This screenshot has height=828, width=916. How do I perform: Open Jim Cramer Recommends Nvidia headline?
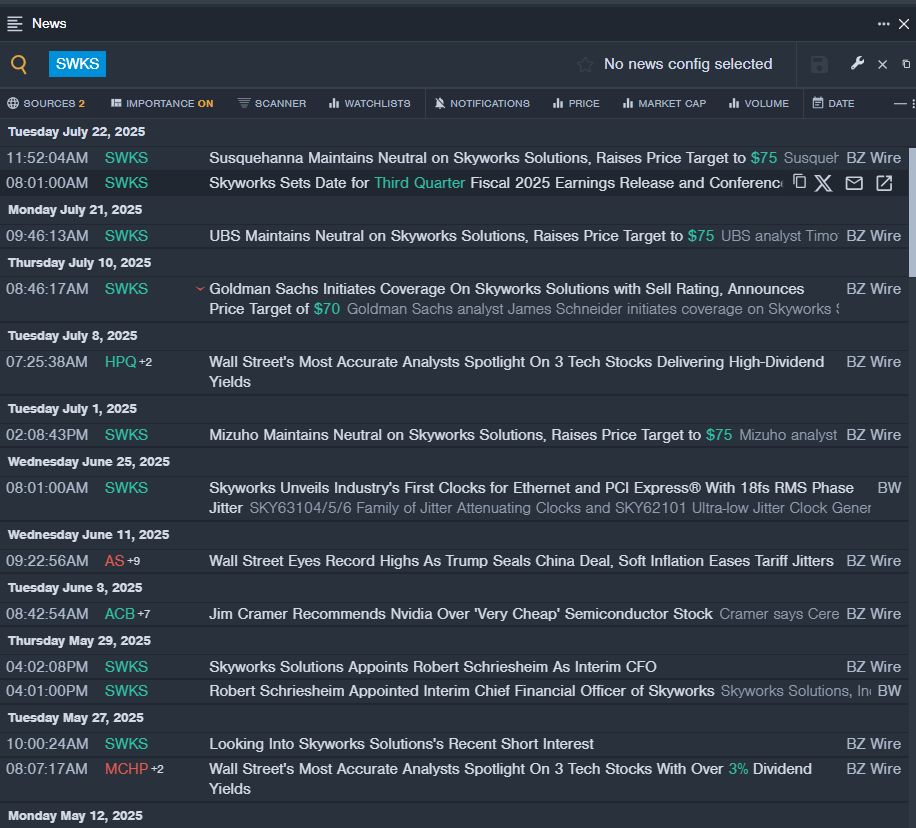click(461, 614)
